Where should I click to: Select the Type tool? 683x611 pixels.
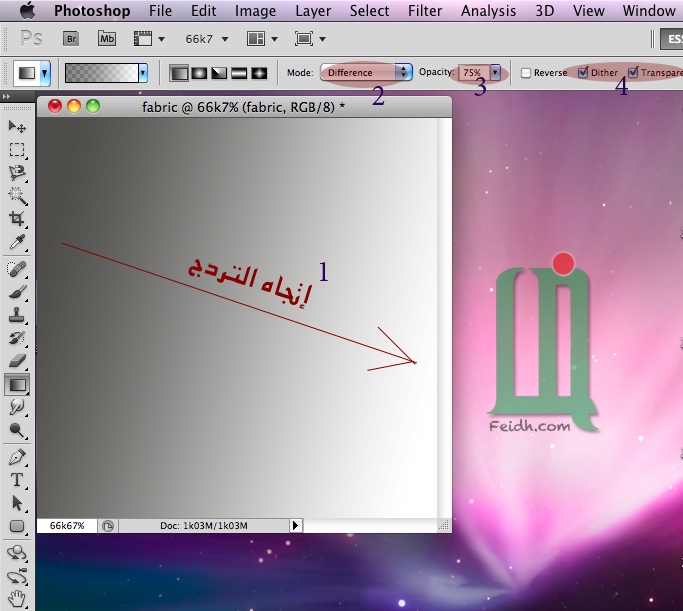(17, 480)
